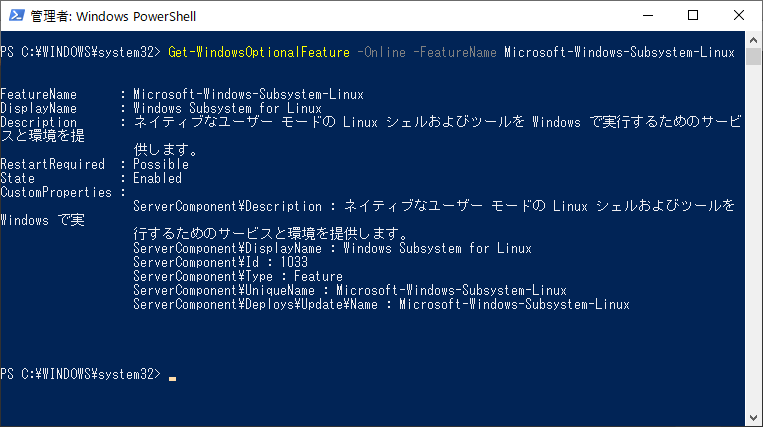Click the ServerComponent Type Feature line
This screenshot has height=427, width=763.
click(x=238, y=277)
